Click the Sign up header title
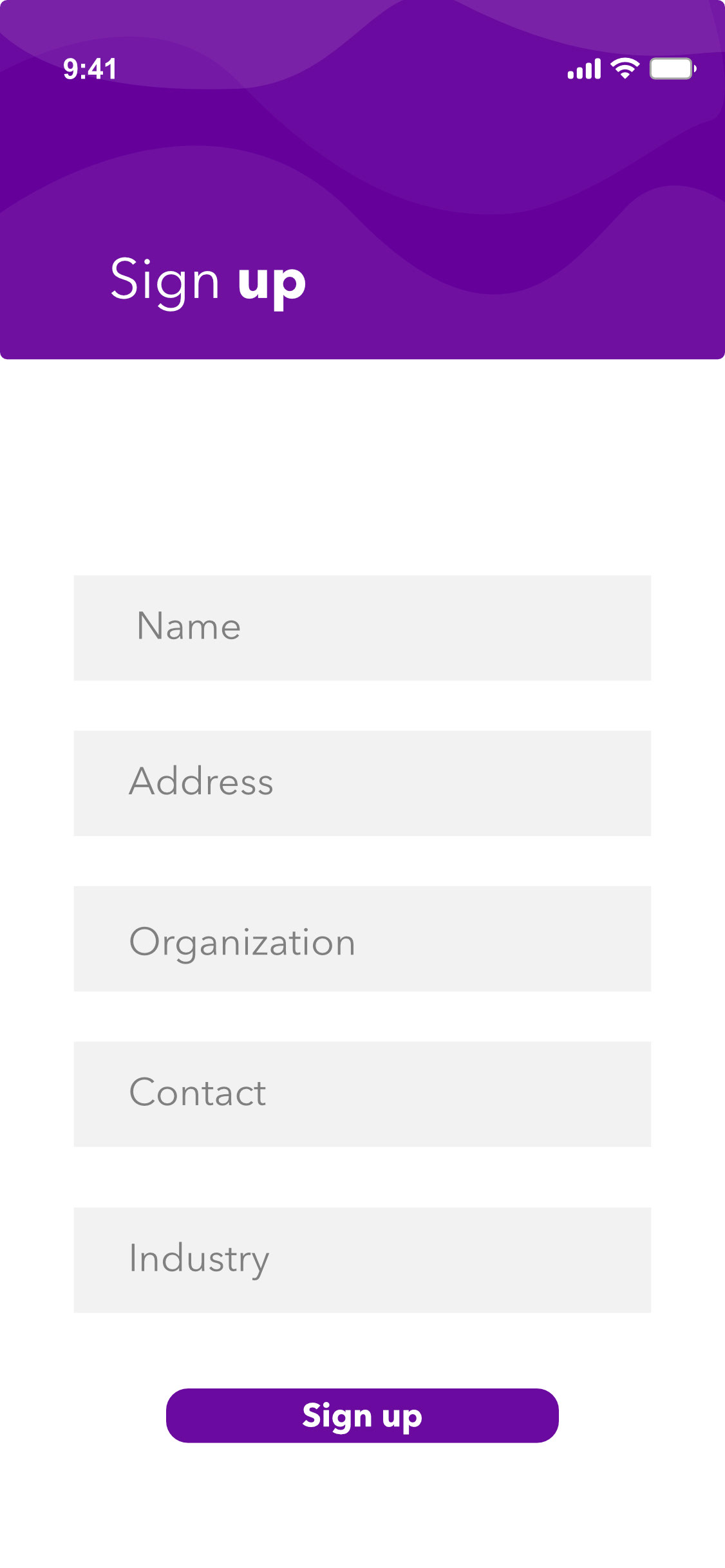 tap(208, 281)
